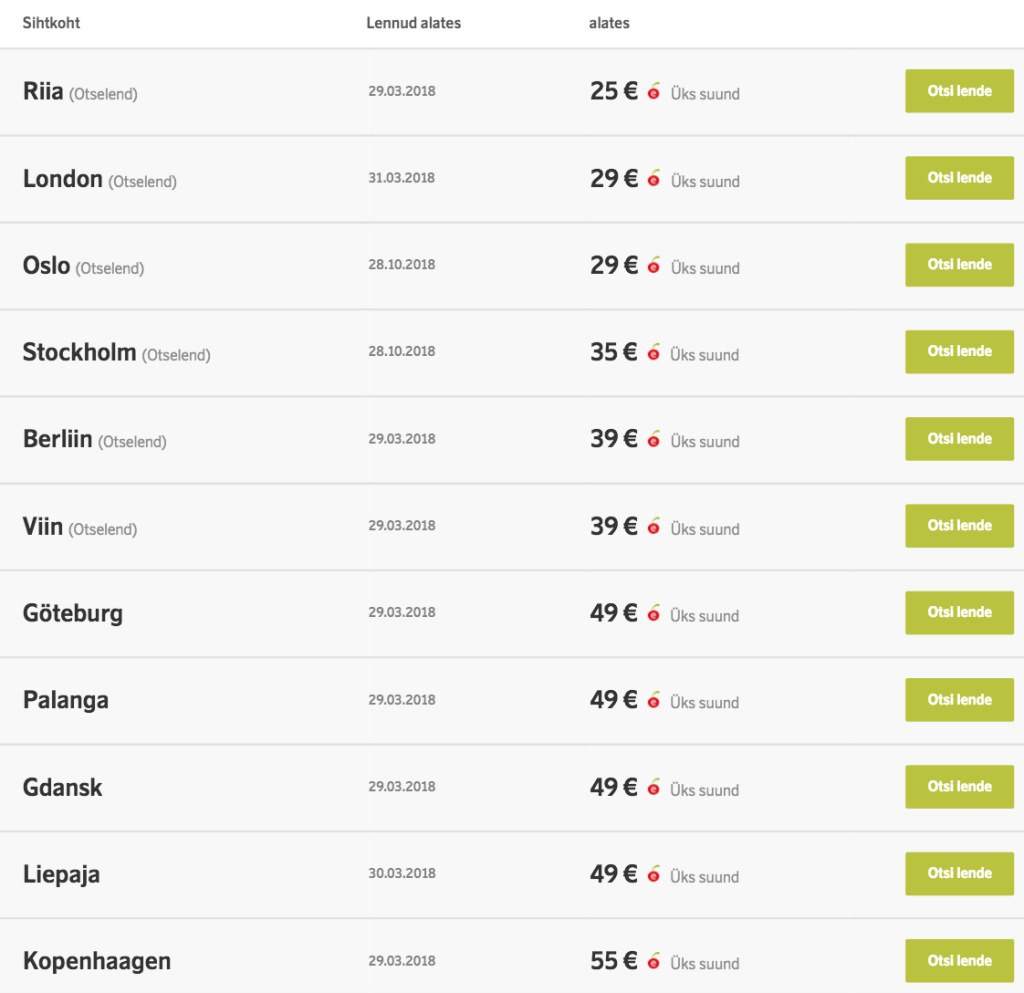Image resolution: width=1024 pixels, height=993 pixels.
Task: Click the 'Sihtkoht' column header
Action: (51, 23)
